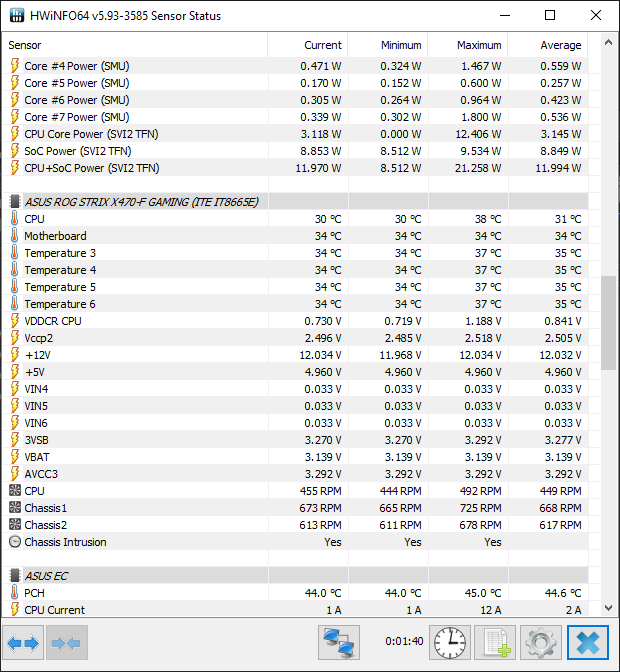Select the VIN6 row label
Viewport: 620px width, 672px height.
tap(36, 423)
